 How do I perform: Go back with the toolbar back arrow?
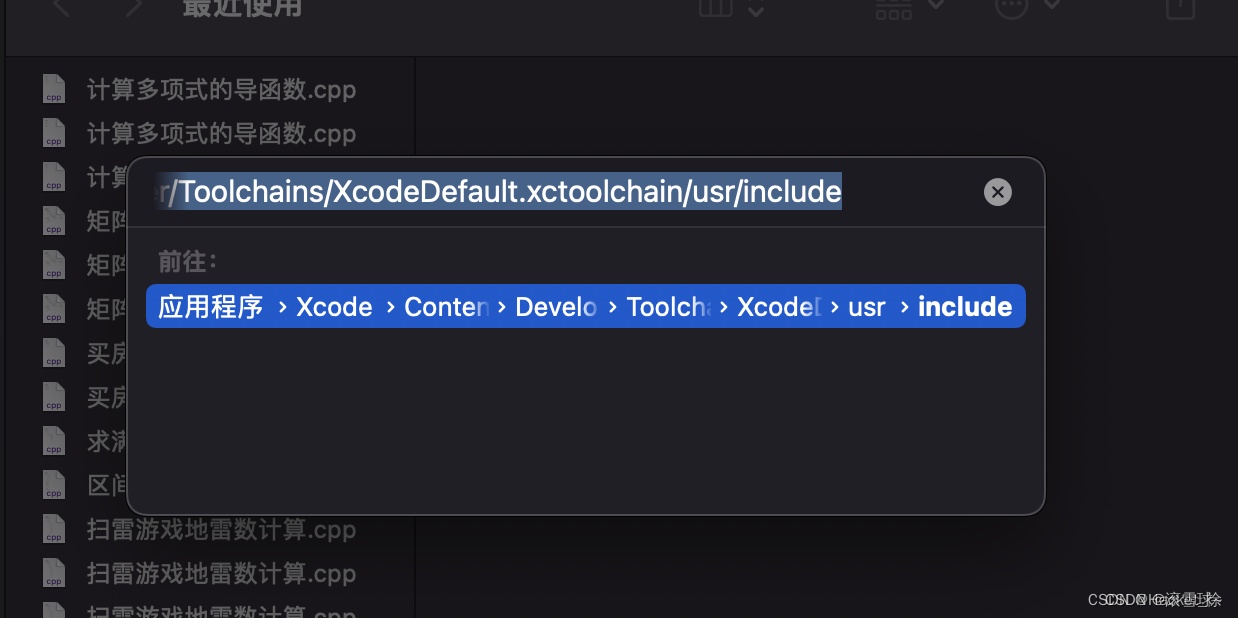point(61,8)
